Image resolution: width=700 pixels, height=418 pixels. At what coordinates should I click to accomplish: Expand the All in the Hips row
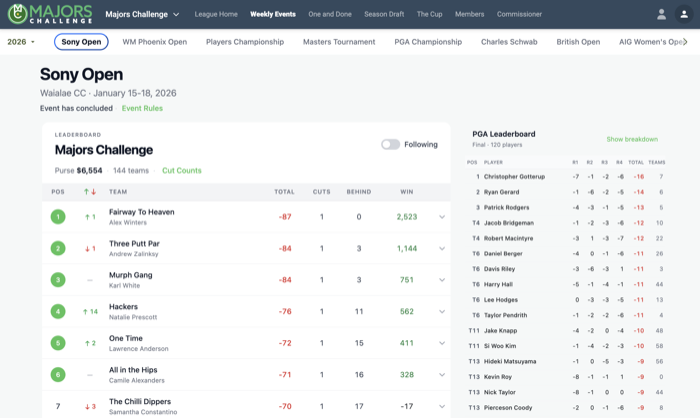pos(442,375)
